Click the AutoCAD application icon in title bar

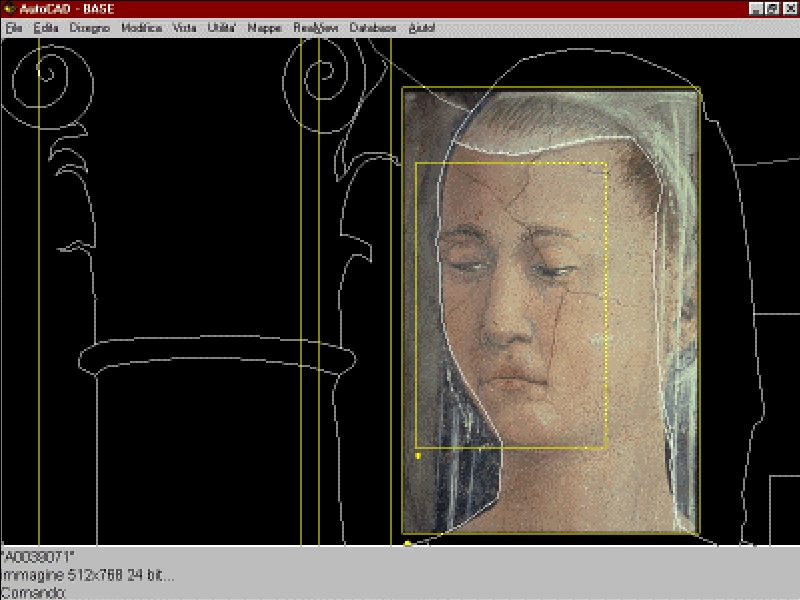(x=9, y=9)
